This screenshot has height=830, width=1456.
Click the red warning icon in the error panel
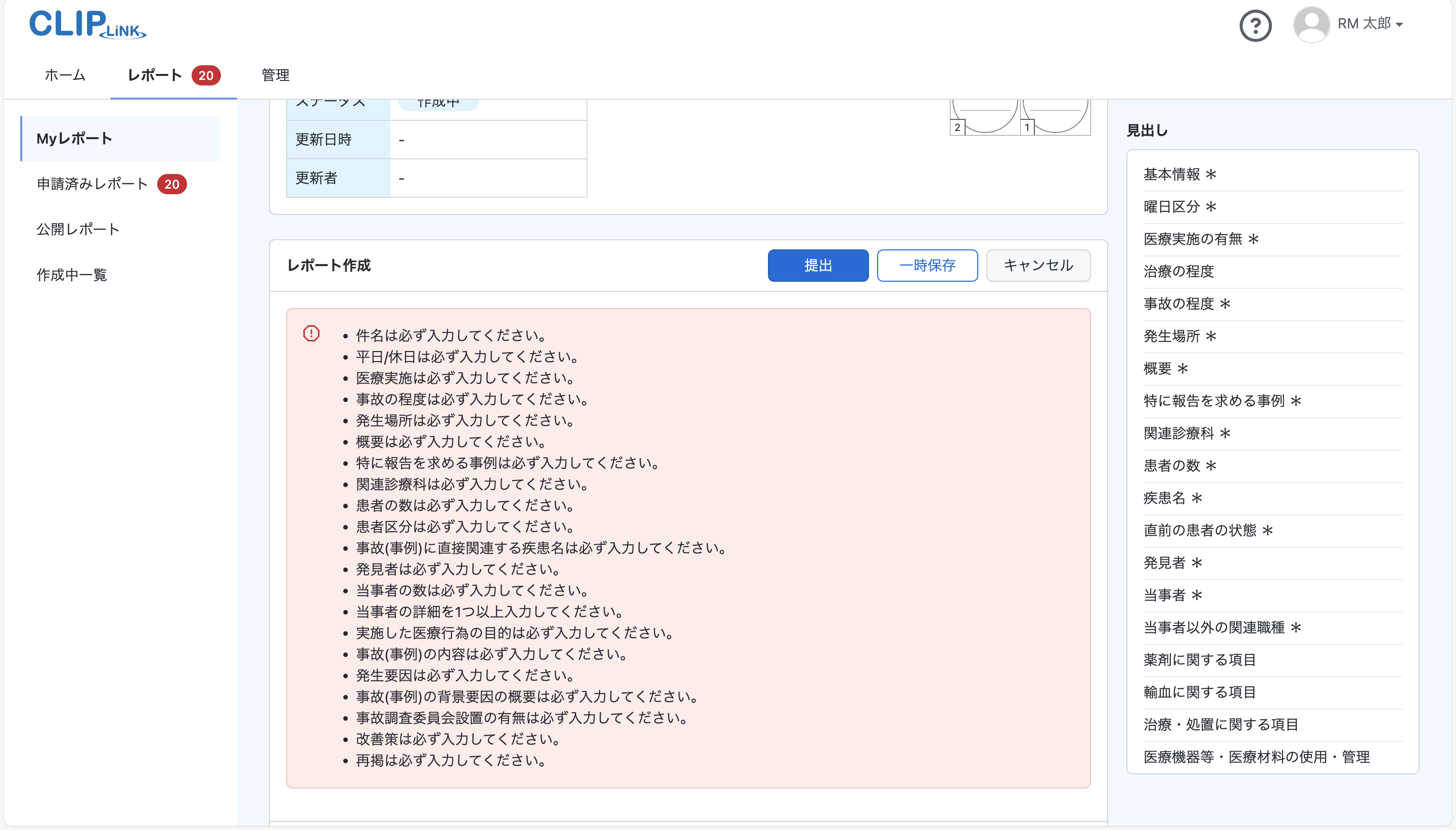[311, 333]
